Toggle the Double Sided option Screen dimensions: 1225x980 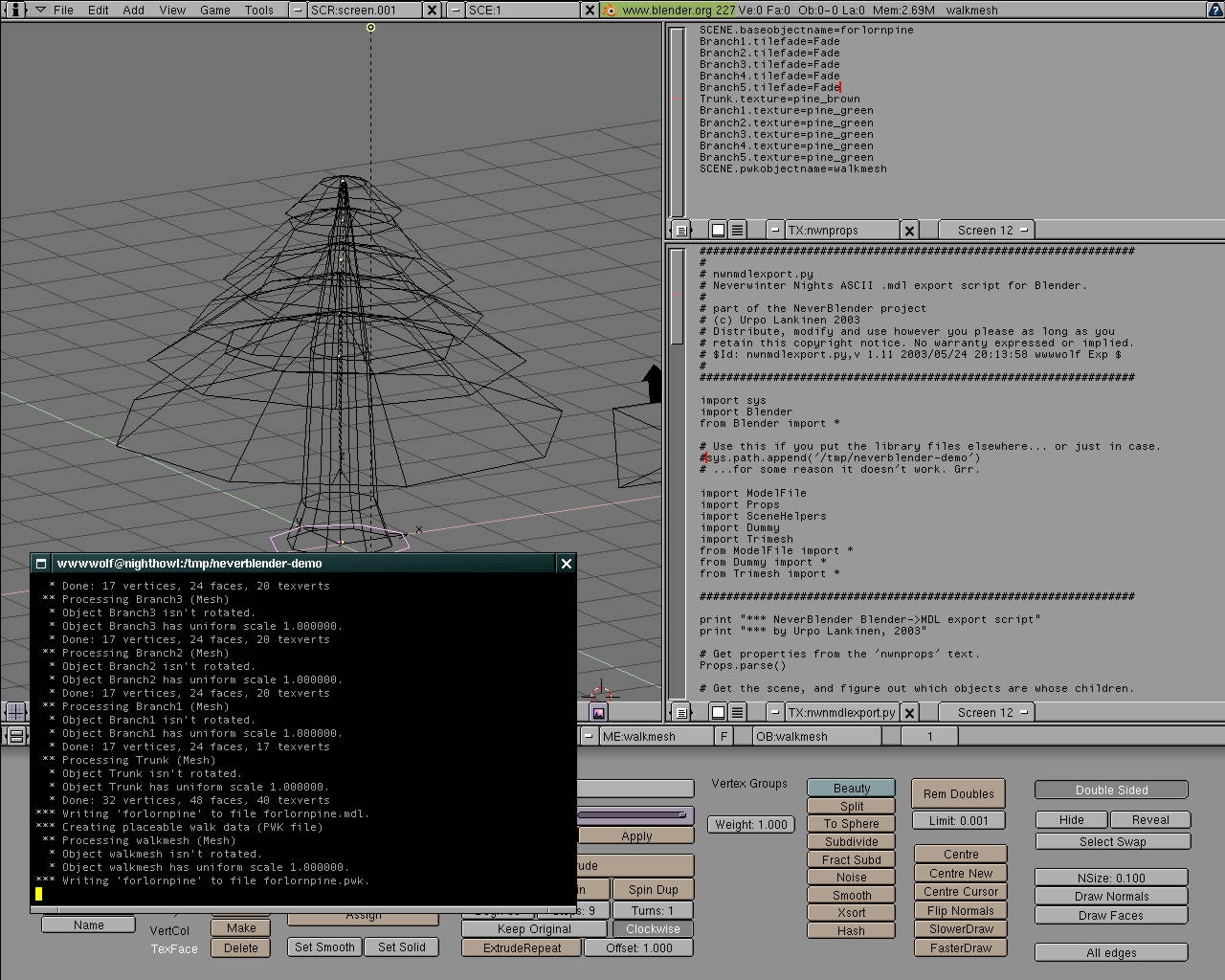coord(1111,790)
